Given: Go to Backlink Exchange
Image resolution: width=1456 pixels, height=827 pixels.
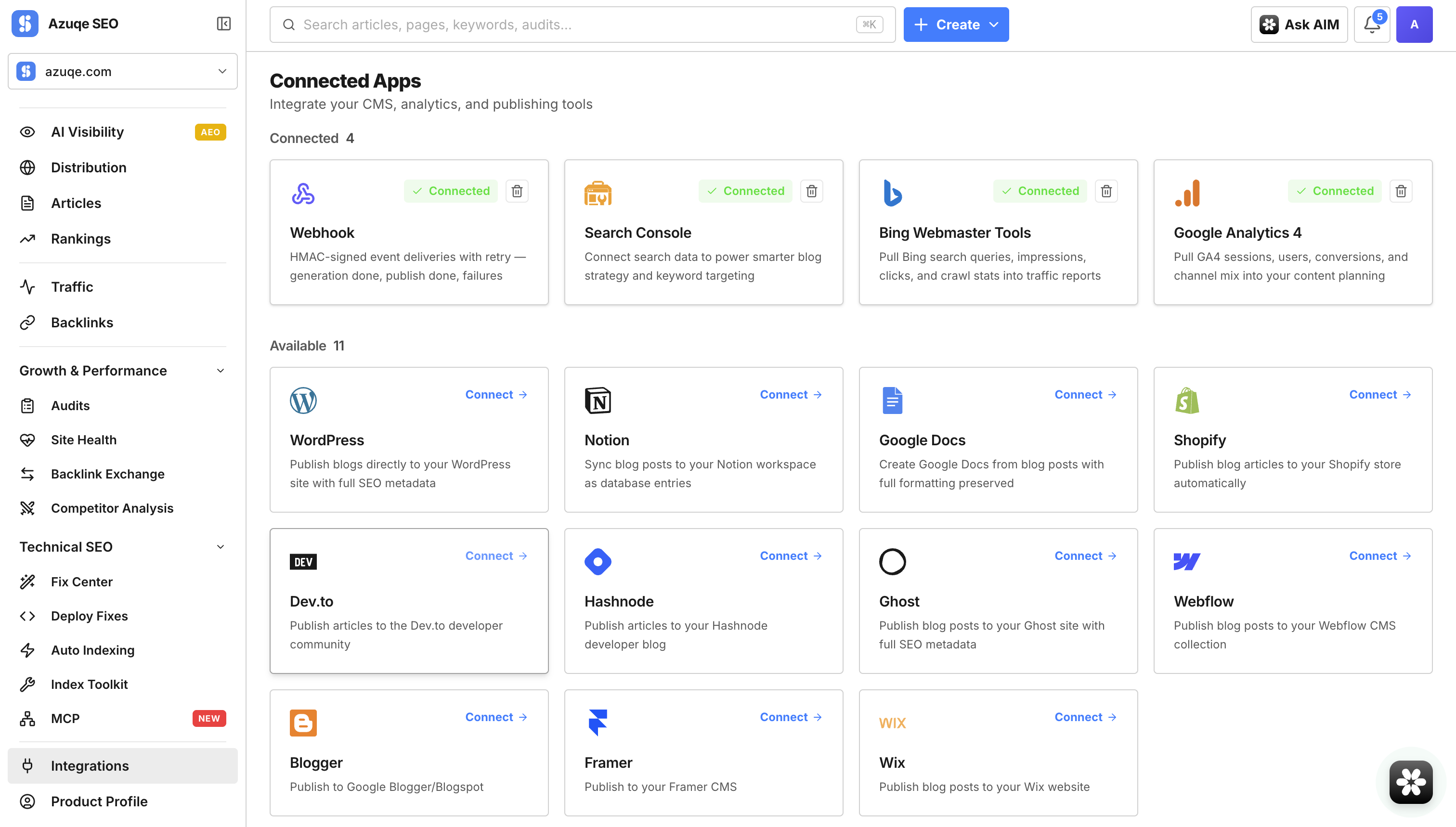Looking at the screenshot, I should [123, 474].
